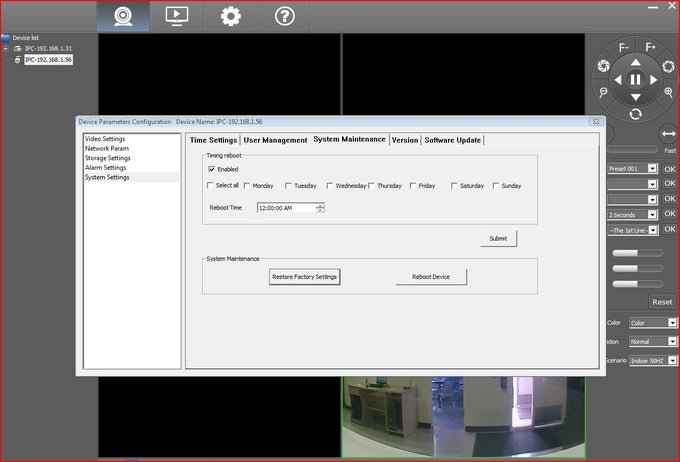Open the settings gear in top toolbar
This screenshot has height=462, width=680.
coord(231,16)
